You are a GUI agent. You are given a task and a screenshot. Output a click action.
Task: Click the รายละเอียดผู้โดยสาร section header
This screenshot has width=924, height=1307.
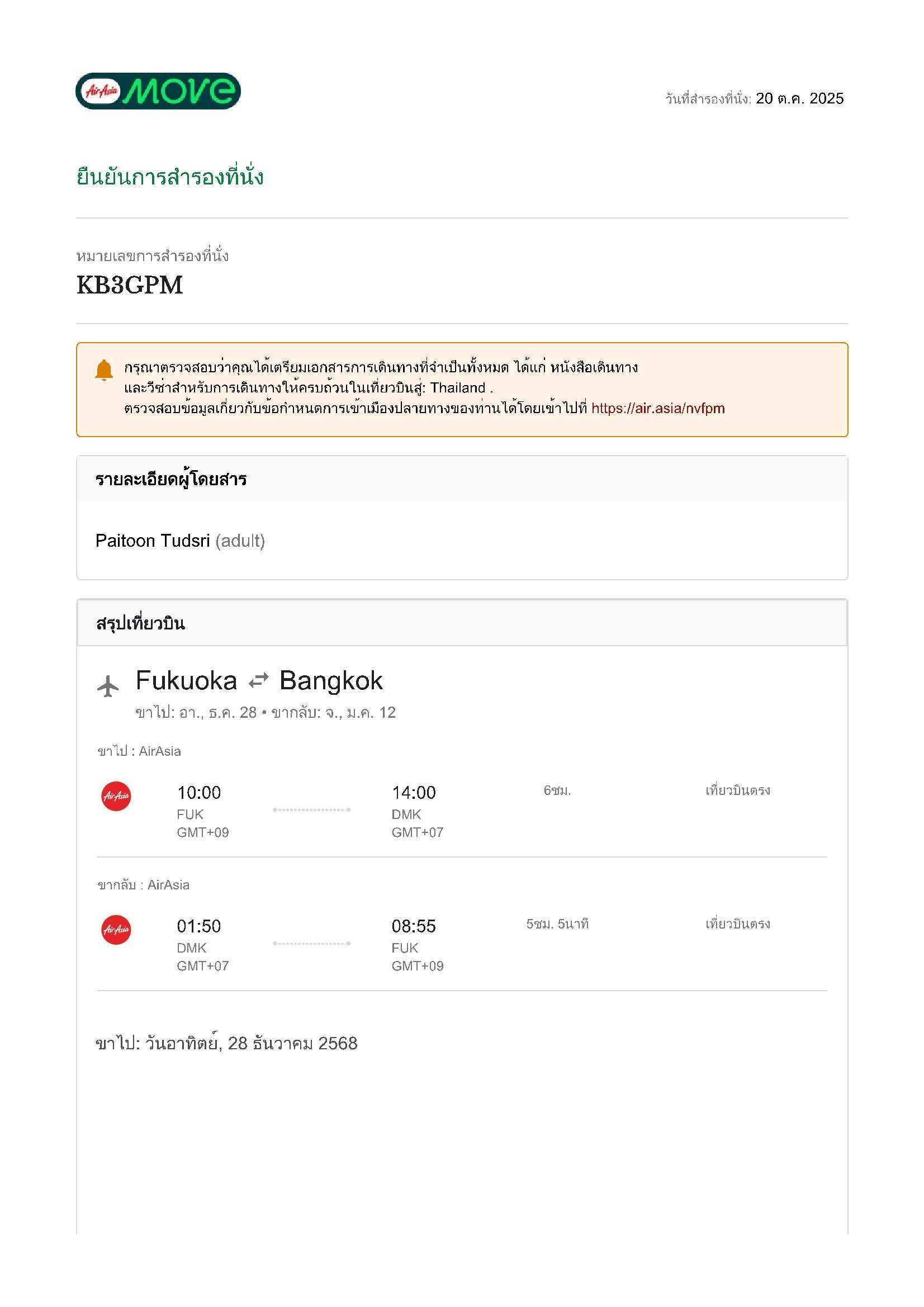[171, 479]
